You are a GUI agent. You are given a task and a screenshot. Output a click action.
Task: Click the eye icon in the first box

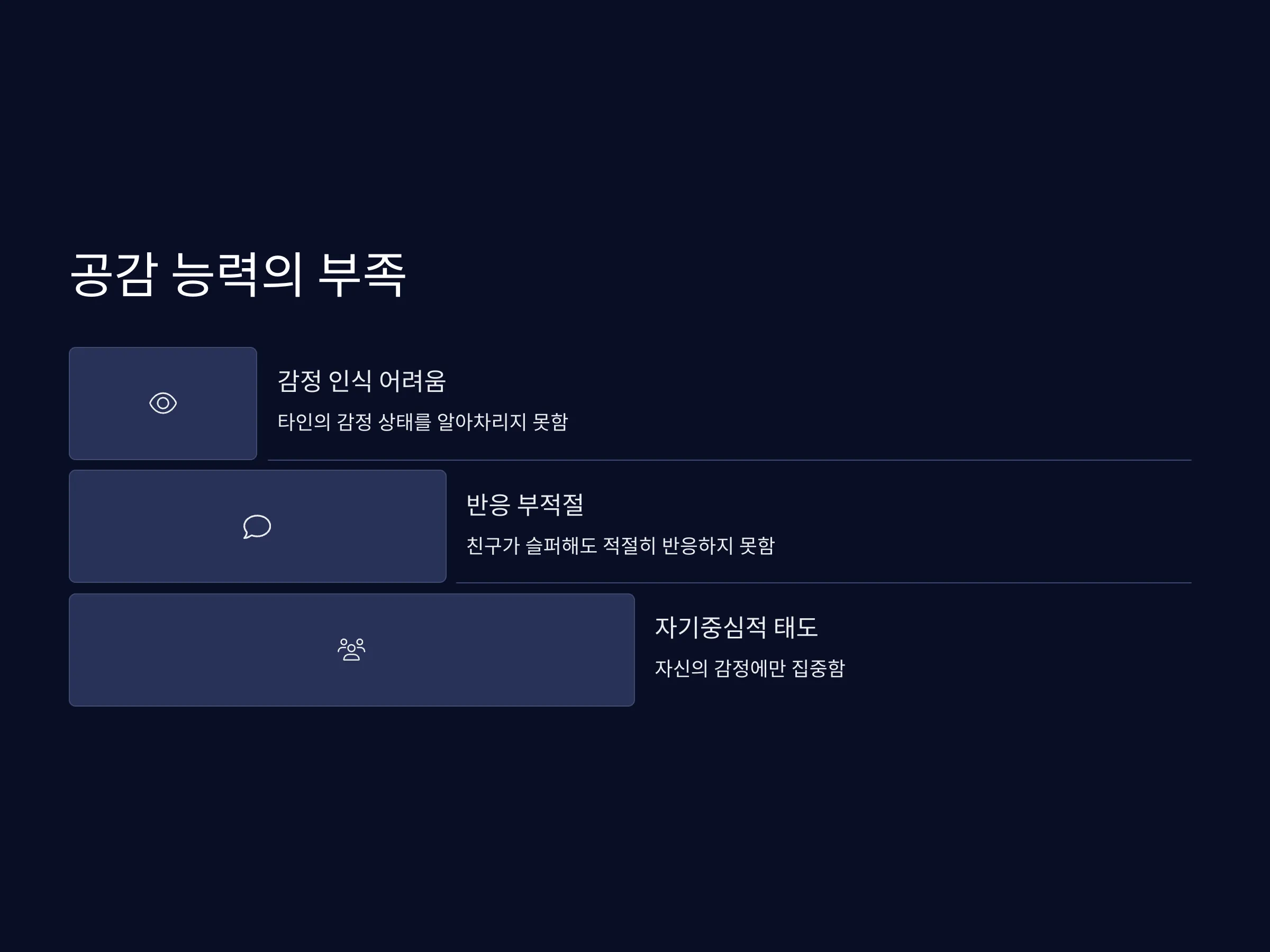163,403
